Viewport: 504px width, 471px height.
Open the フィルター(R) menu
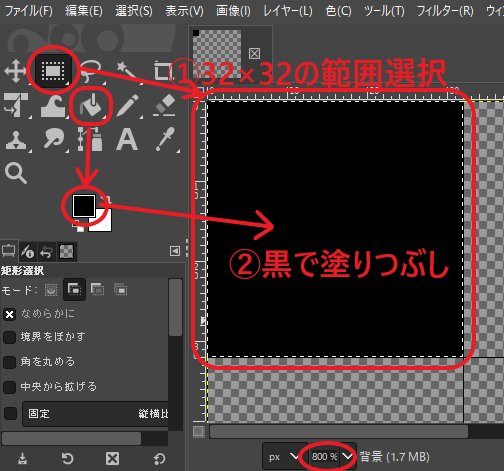click(445, 11)
